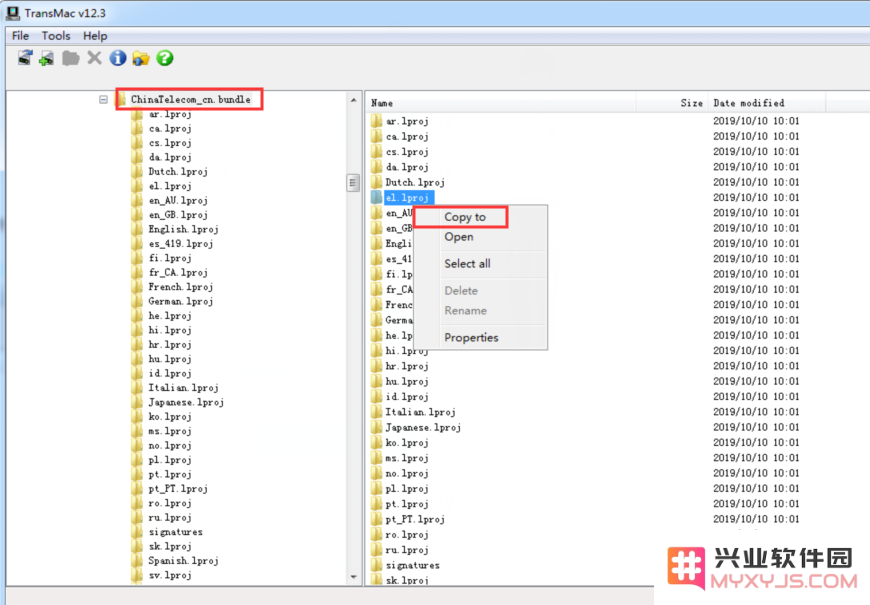
Task: Click folder icon beside signatures in file list
Action: coord(377,566)
